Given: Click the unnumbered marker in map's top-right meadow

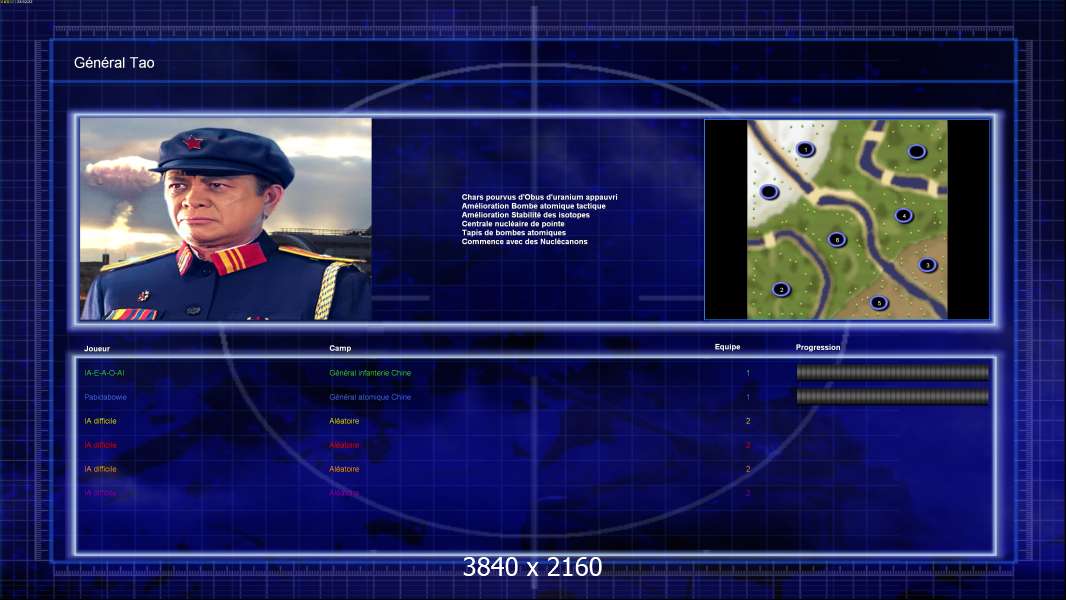Looking at the screenshot, I should point(916,152).
